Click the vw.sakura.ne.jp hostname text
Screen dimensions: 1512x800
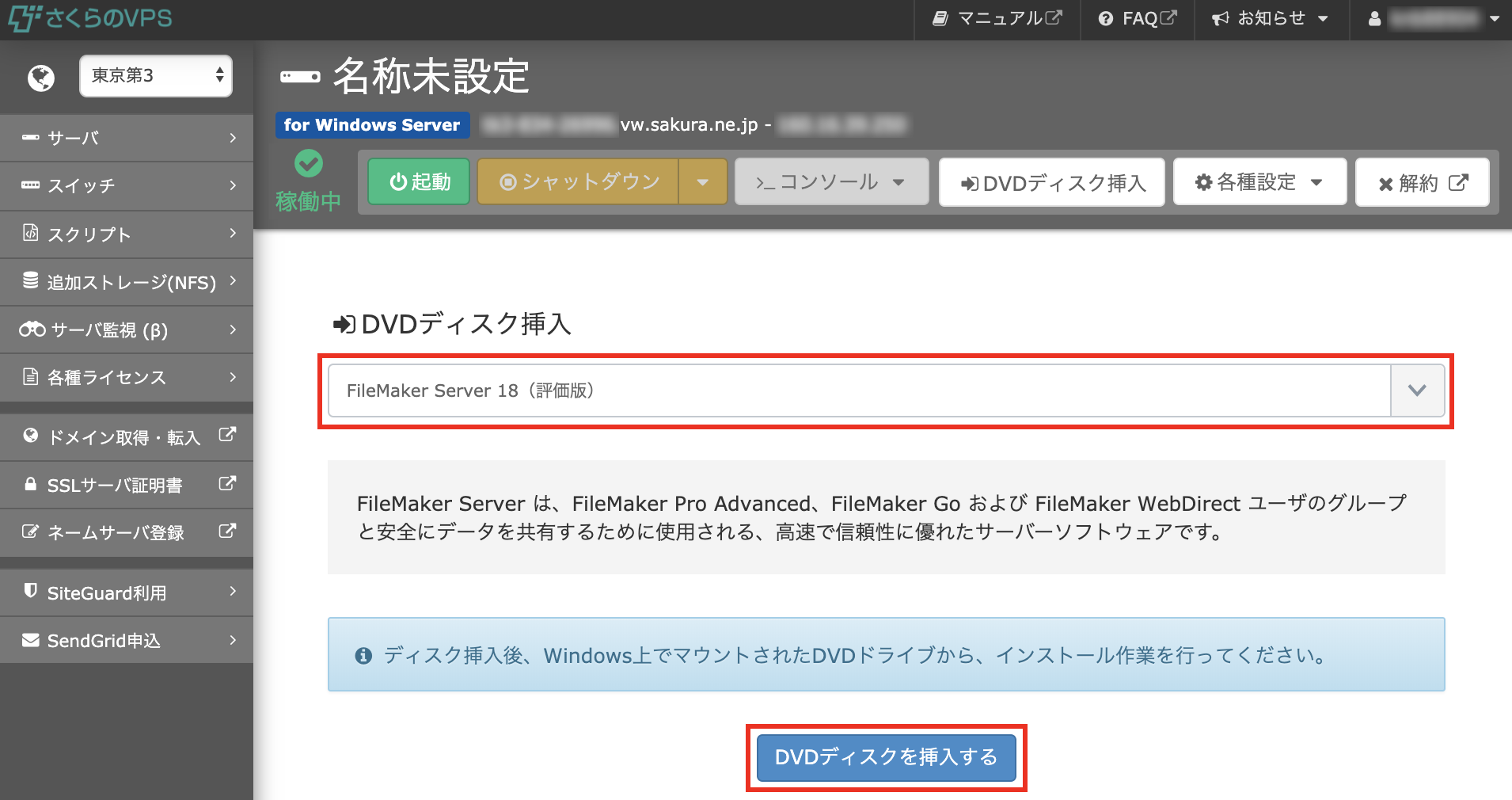coord(689,124)
